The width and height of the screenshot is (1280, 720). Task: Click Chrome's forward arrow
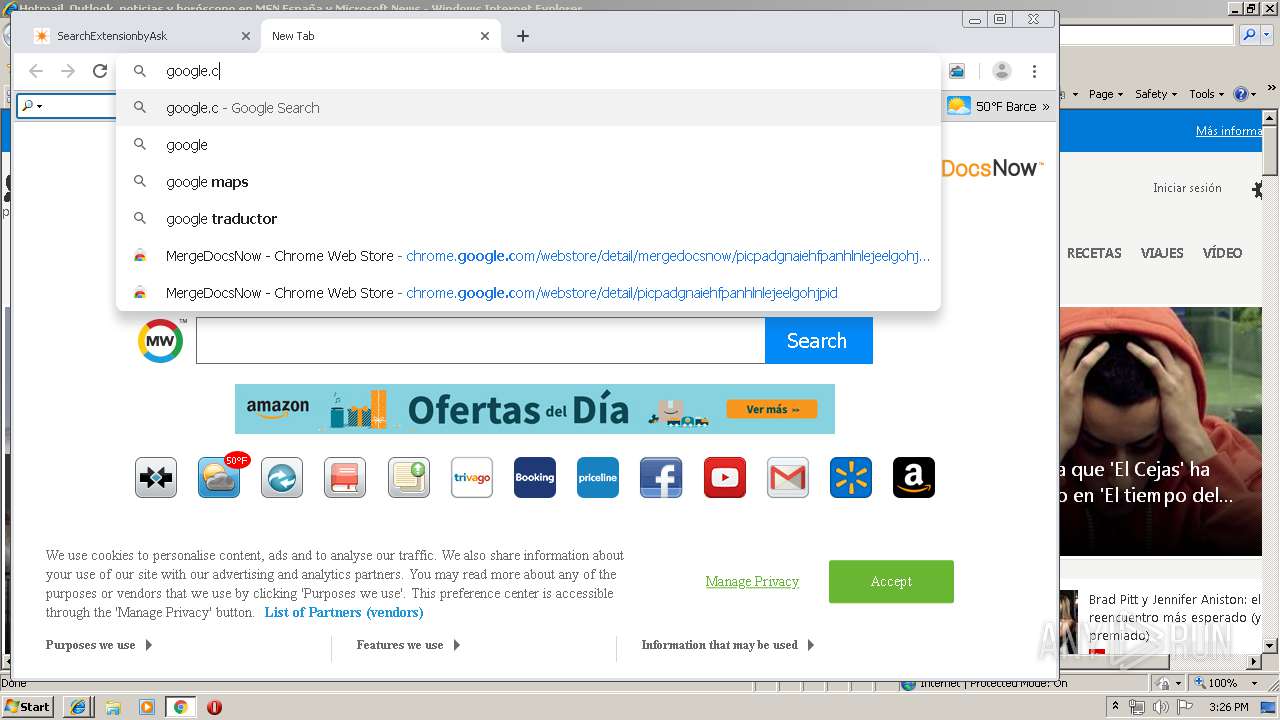click(68, 71)
